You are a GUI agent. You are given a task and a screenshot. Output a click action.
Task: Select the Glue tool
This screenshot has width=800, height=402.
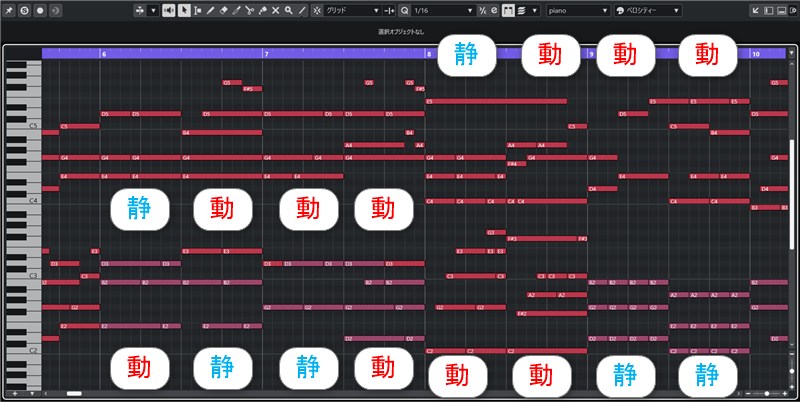pos(263,10)
